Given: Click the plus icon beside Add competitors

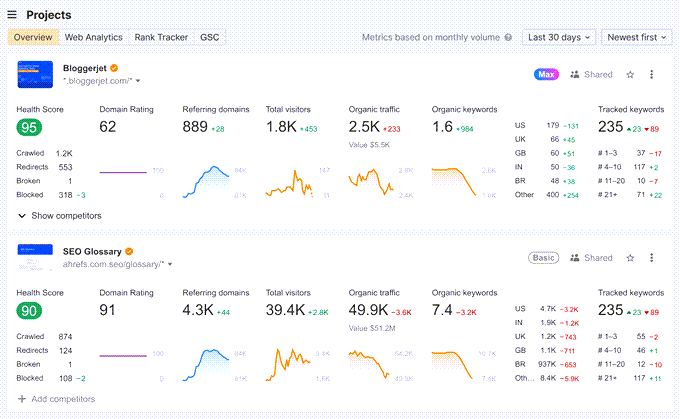Looking at the screenshot, I should tap(22, 399).
